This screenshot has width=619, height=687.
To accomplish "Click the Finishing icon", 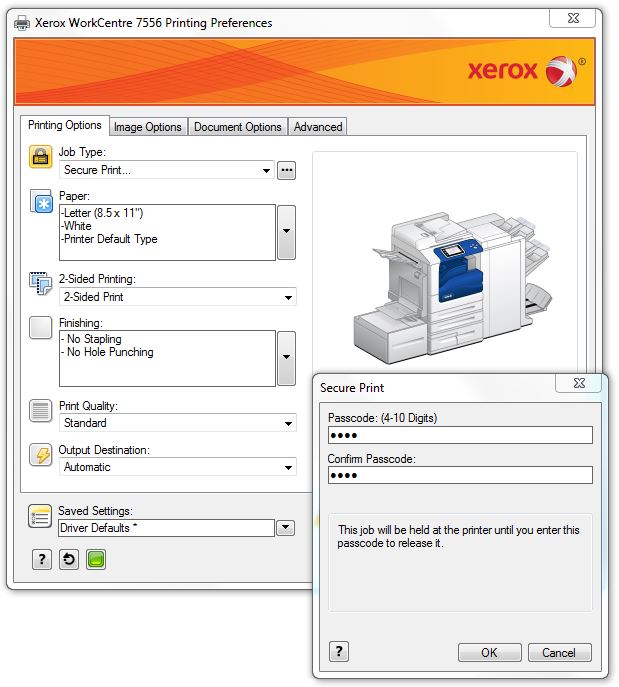I will pos(41,328).
